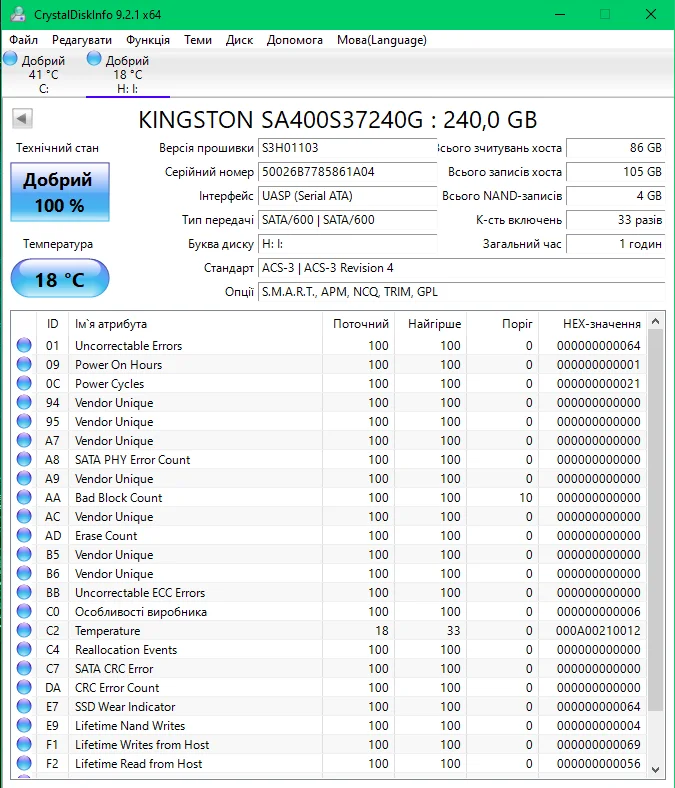Click the status orb for CRC Error Count row
This screenshot has height=788, width=675.
point(24,687)
